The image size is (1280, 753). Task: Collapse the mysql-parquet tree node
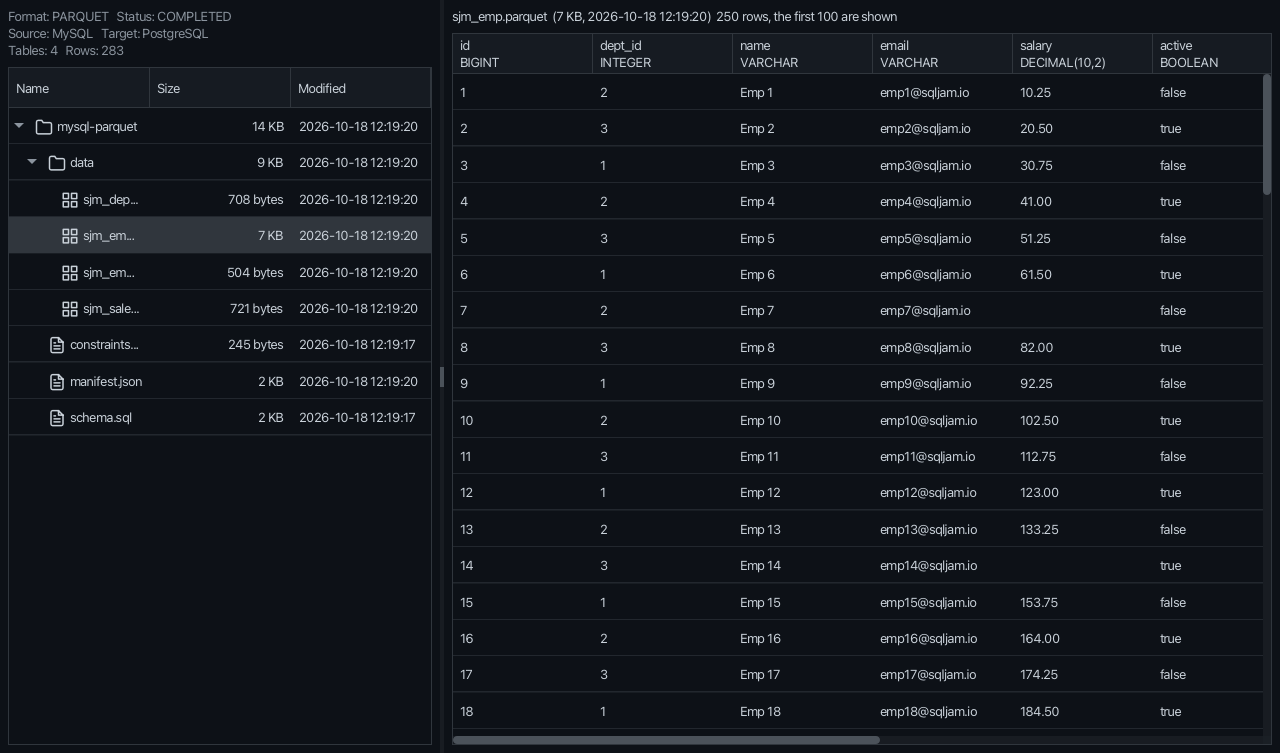click(19, 126)
